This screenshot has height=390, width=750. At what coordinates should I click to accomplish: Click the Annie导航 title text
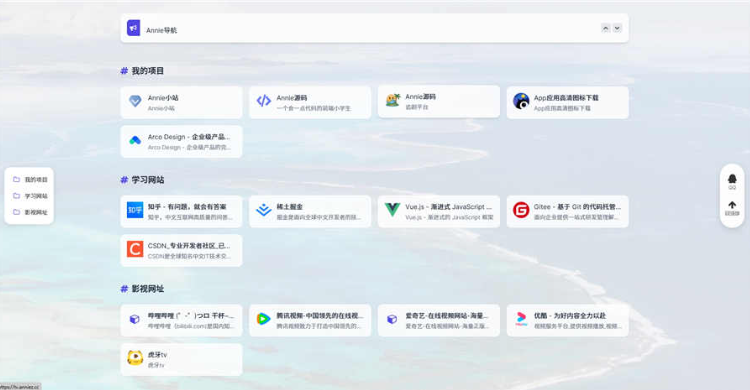click(162, 30)
